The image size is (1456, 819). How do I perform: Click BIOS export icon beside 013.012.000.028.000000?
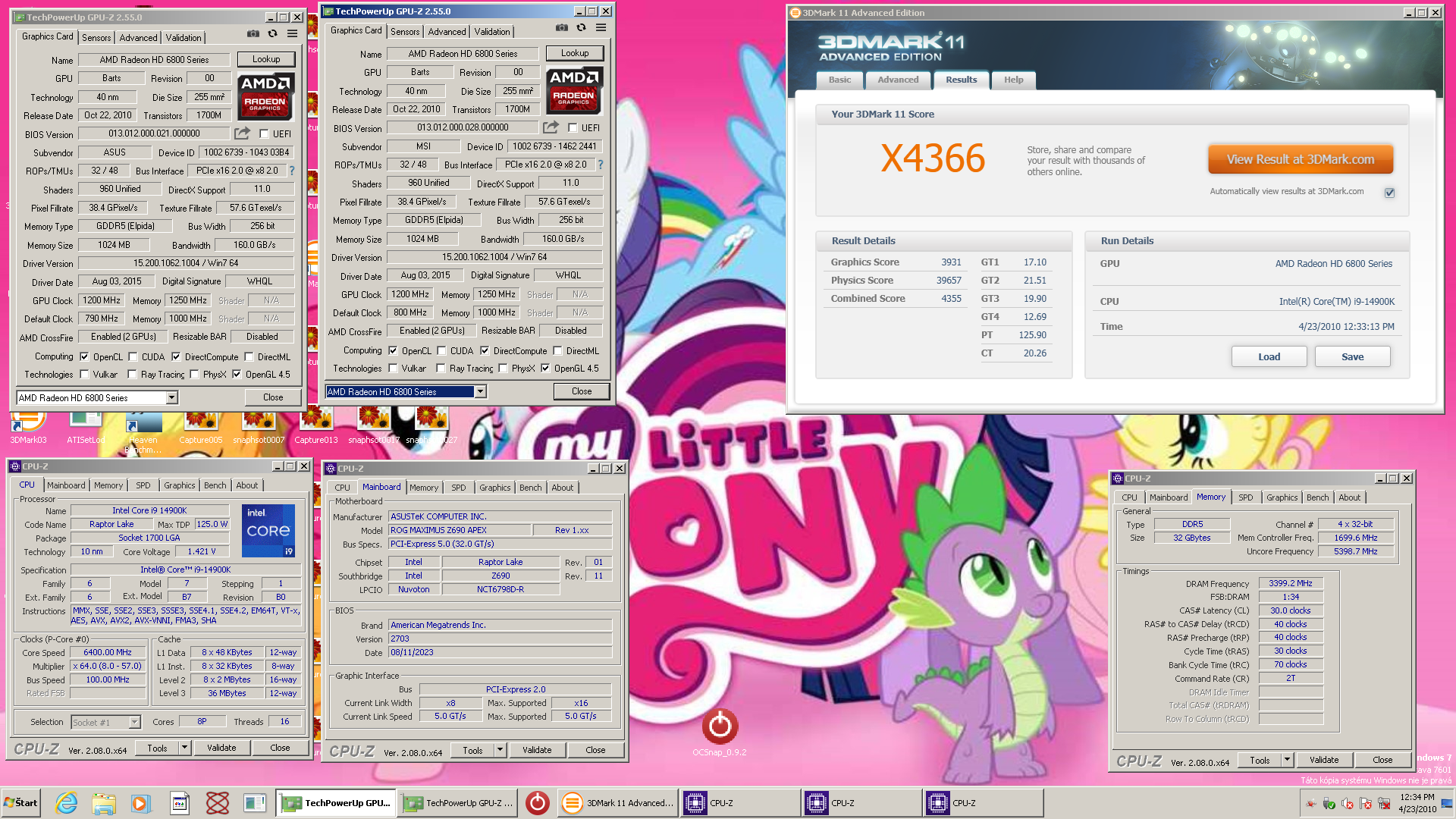(x=551, y=127)
